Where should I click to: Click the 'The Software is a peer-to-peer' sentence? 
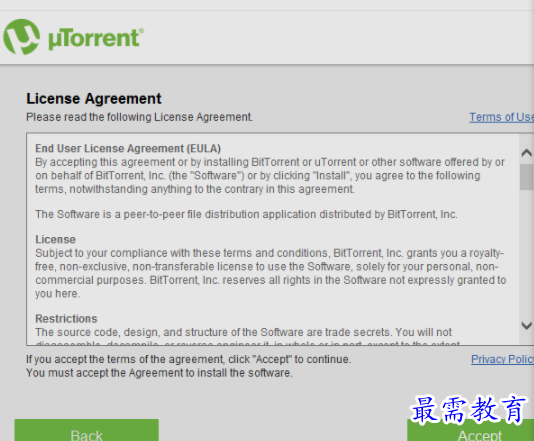click(x=246, y=214)
